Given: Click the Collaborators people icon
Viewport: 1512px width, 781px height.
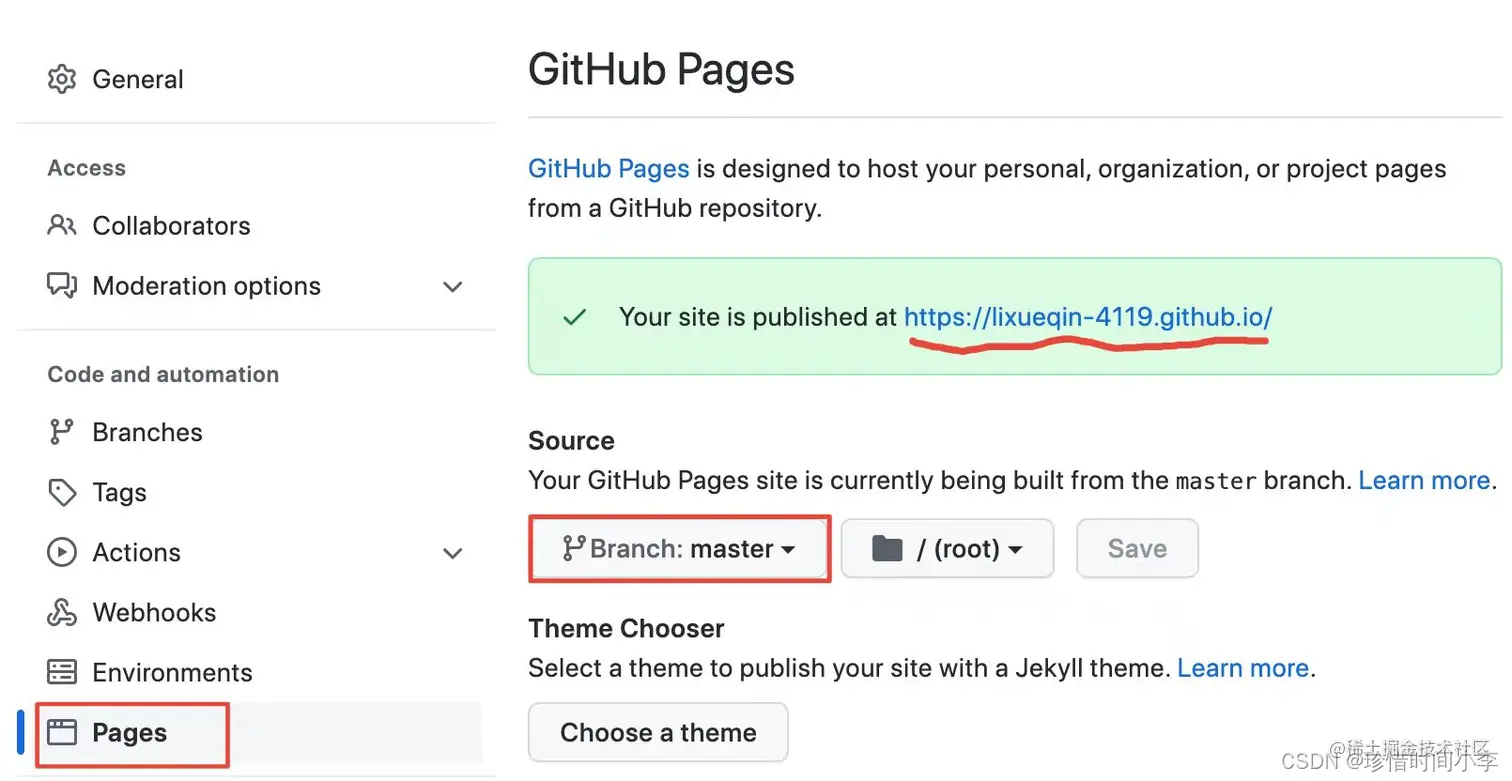Looking at the screenshot, I should (62, 226).
